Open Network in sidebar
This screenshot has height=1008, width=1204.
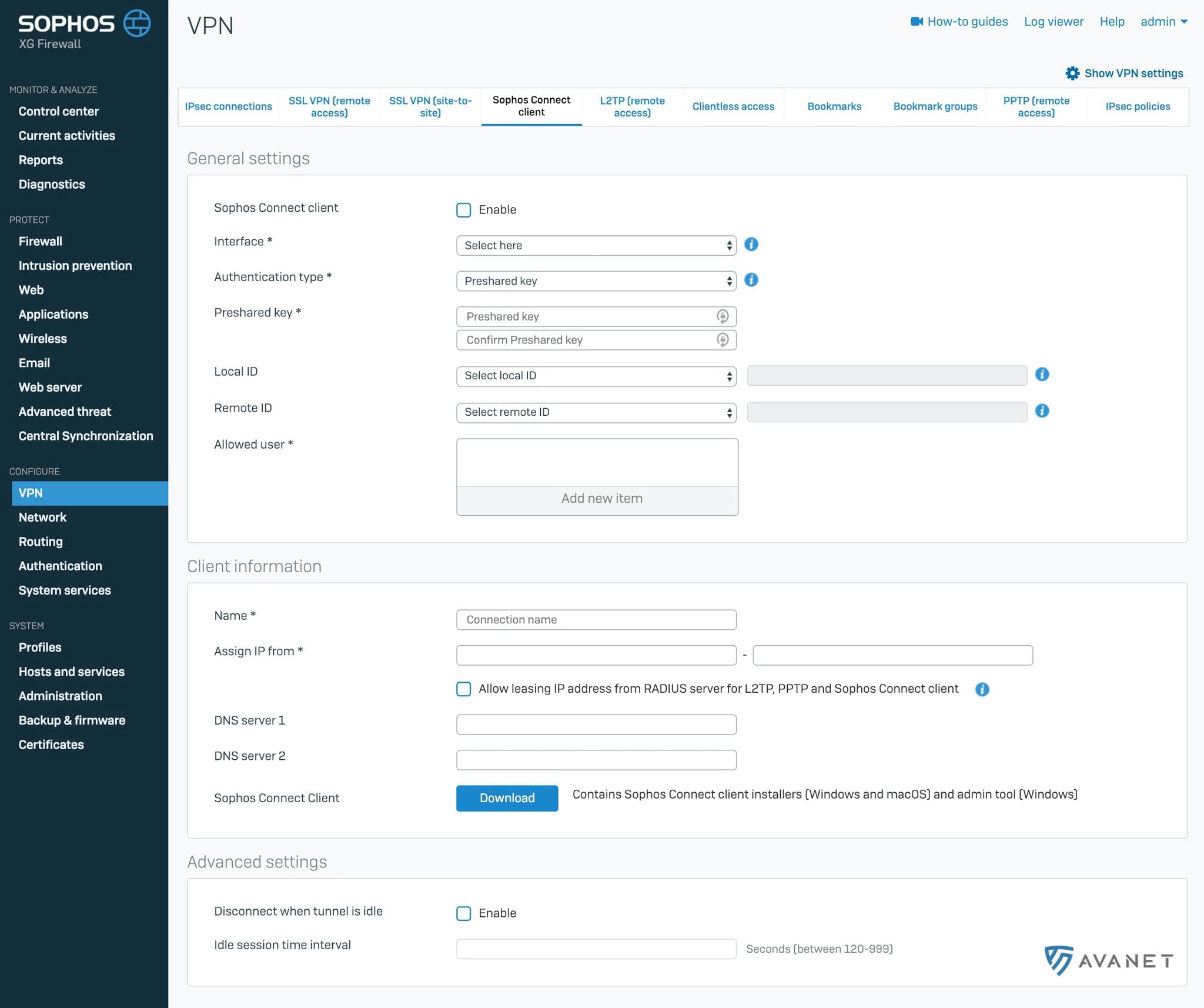point(42,518)
